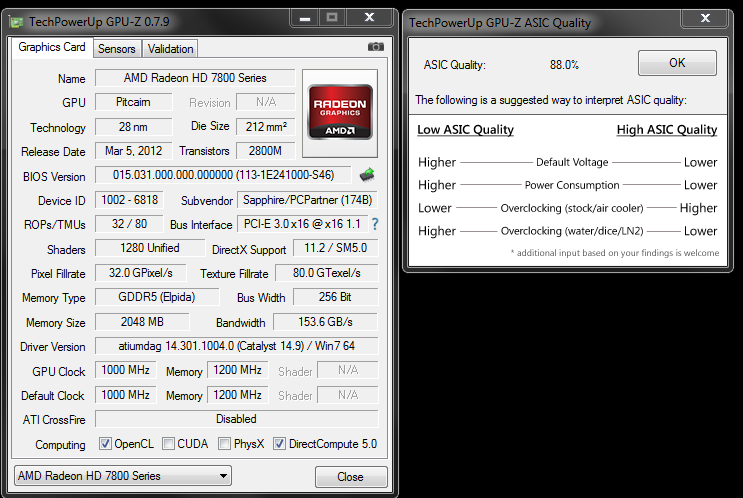The image size is (743, 498).
Task: Click OK in the ASIC Quality window
Action: coord(677,63)
